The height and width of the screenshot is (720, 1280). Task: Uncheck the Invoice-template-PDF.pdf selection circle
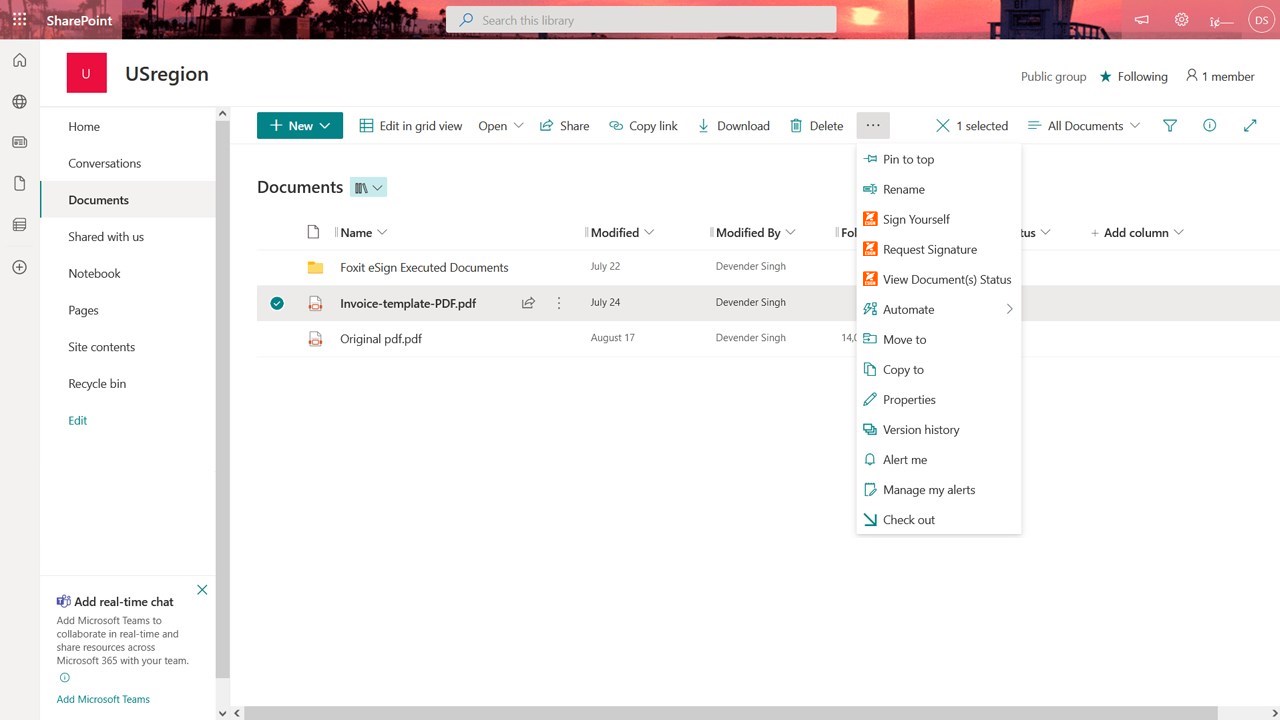(x=277, y=303)
